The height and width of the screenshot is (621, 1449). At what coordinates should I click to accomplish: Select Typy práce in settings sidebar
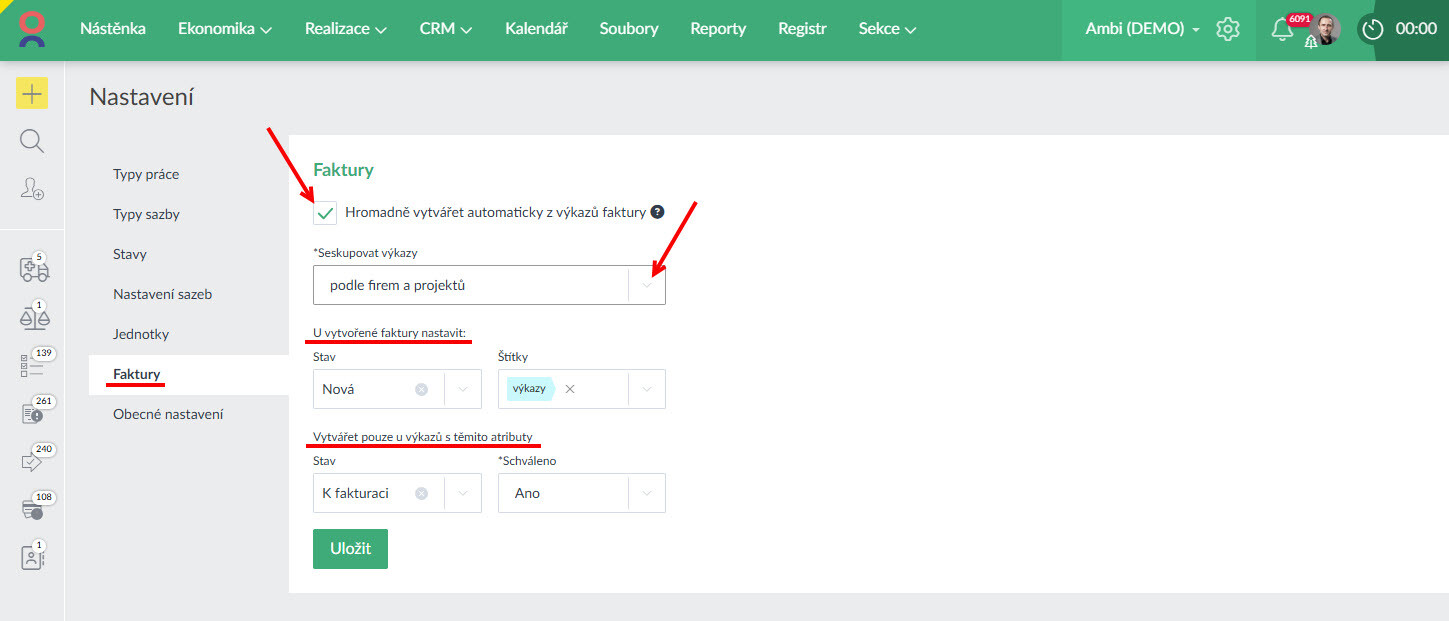pyautogui.click(x=146, y=174)
